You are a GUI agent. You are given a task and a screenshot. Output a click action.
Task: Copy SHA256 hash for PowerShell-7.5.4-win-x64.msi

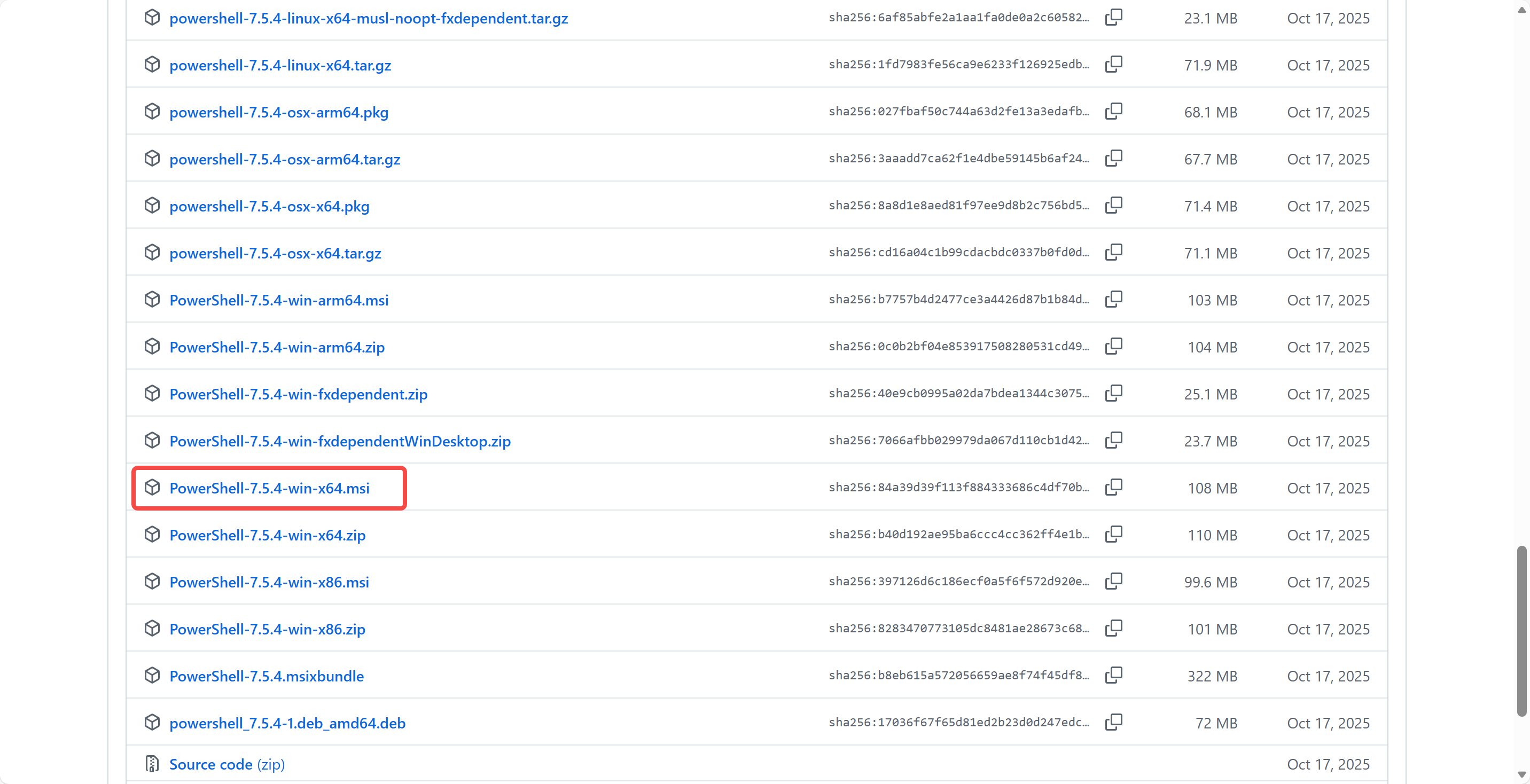pyautogui.click(x=1114, y=488)
